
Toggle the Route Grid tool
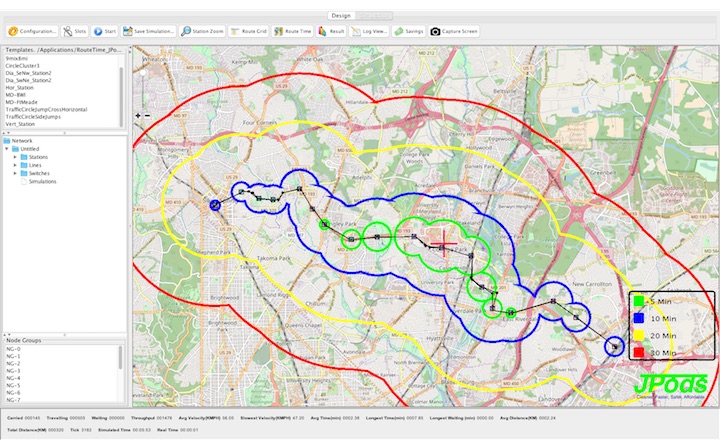(x=250, y=31)
